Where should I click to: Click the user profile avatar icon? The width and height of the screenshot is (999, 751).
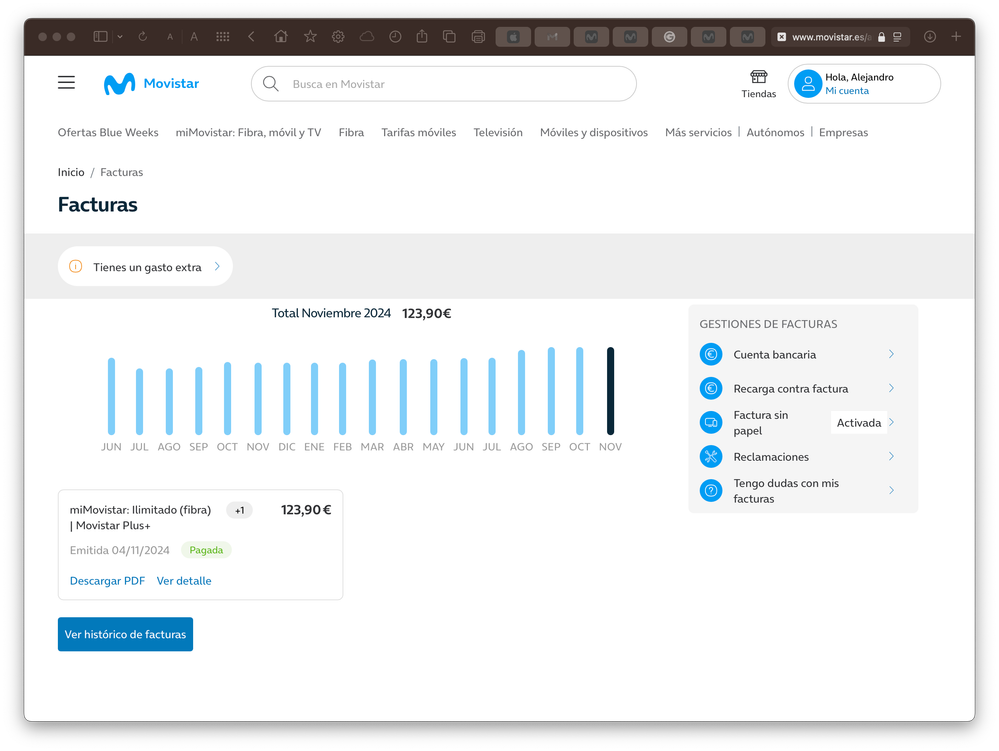pos(808,84)
